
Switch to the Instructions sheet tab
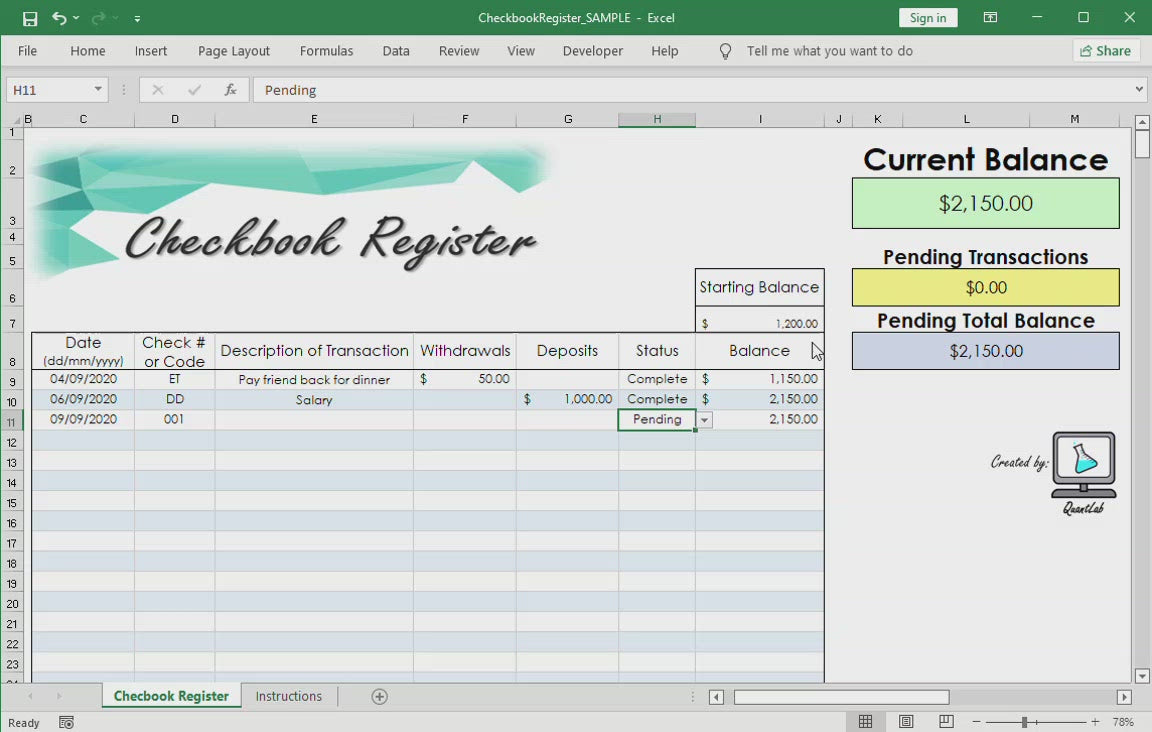(x=288, y=696)
